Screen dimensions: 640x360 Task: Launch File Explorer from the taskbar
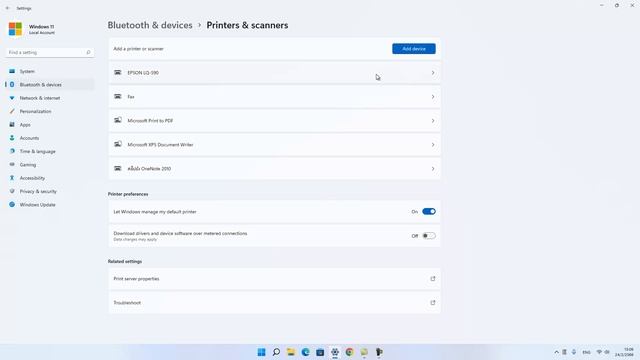(x=291, y=352)
